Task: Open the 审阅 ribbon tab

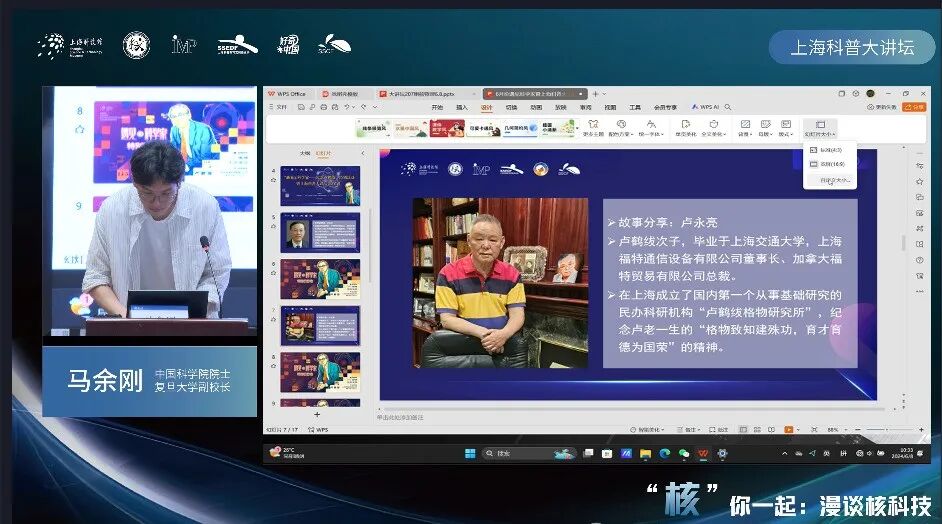Action: point(585,108)
